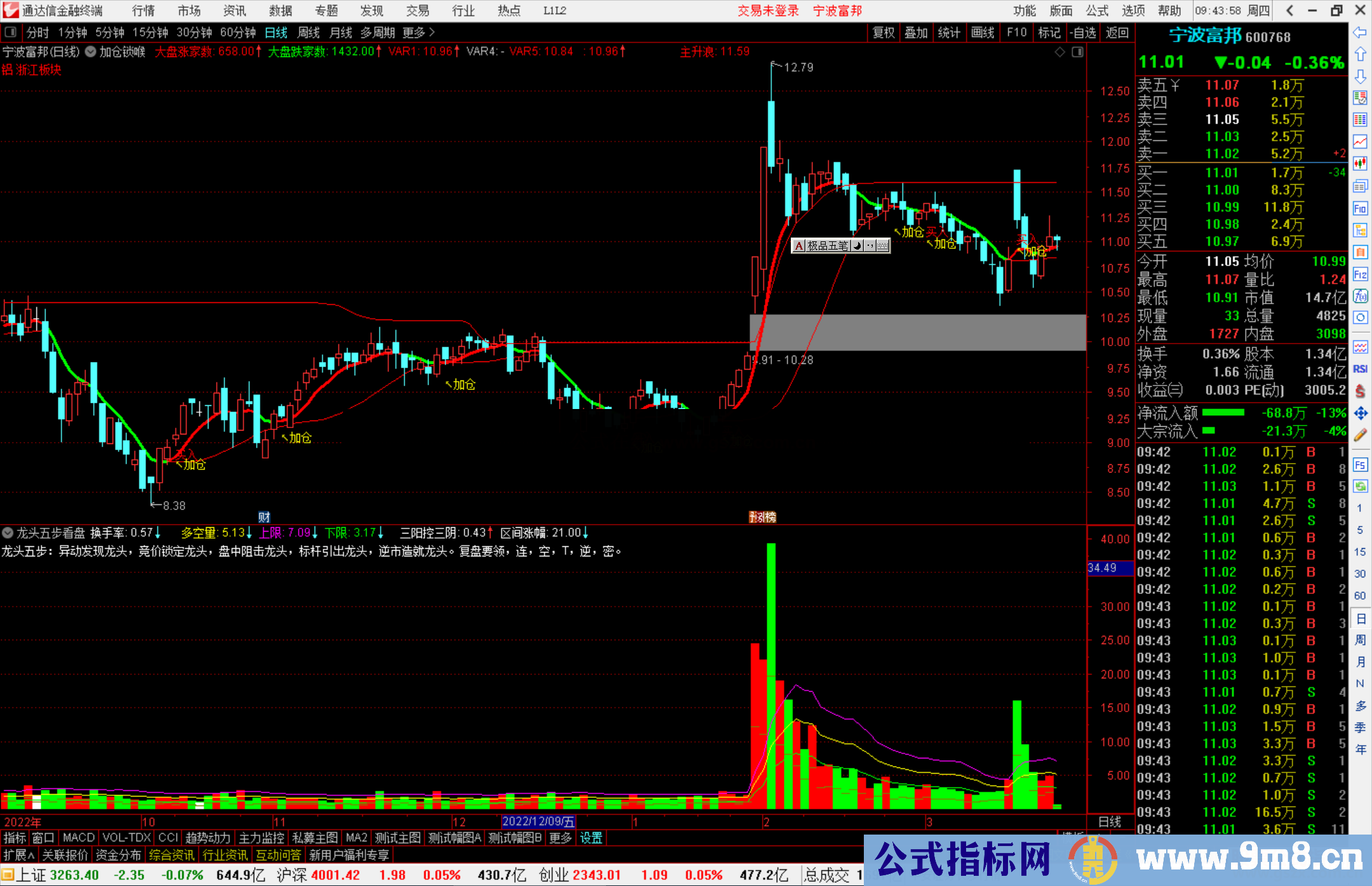Open the 行情 menu
The width and height of the screenshot is (1372, 886).
[x=144, y=11]
